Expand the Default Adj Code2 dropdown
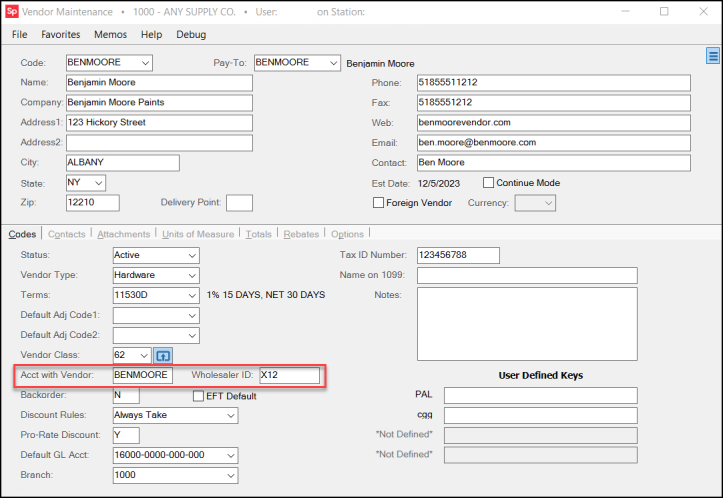The width and height of the screenshot is (723, 498). (x=192, y=335)
